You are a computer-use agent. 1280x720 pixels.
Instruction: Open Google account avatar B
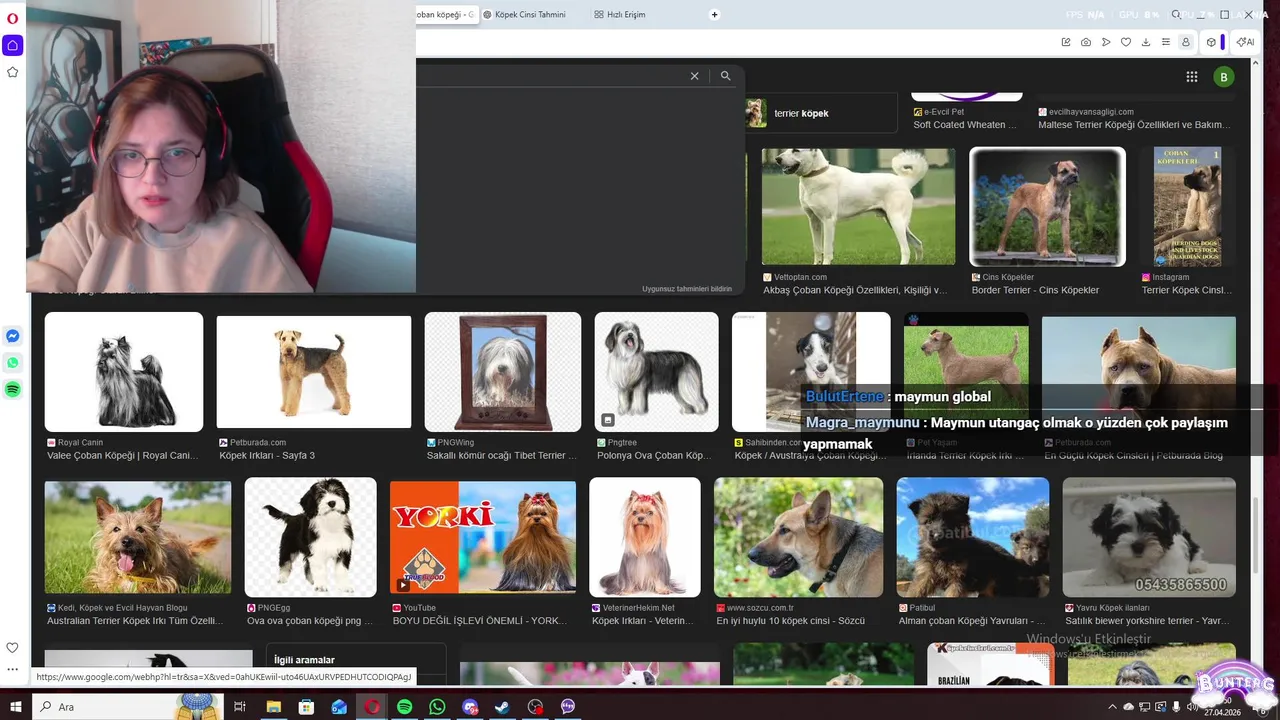tap(1223, 77)
